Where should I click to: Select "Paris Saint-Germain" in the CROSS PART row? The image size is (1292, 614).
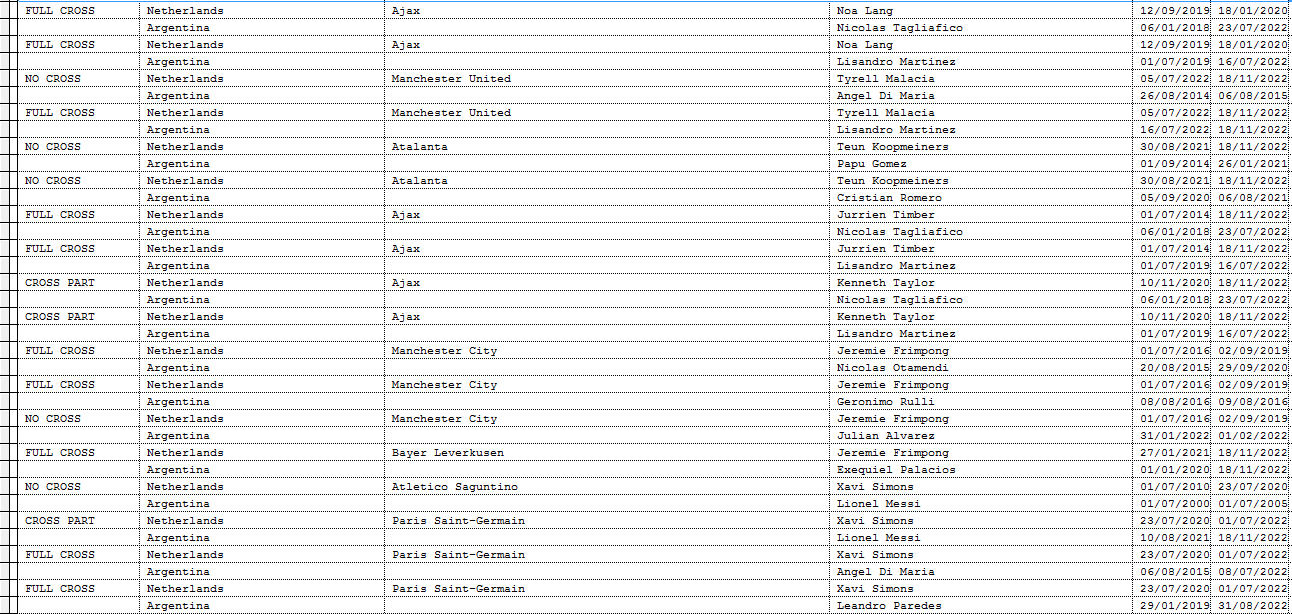pos(458,521)
